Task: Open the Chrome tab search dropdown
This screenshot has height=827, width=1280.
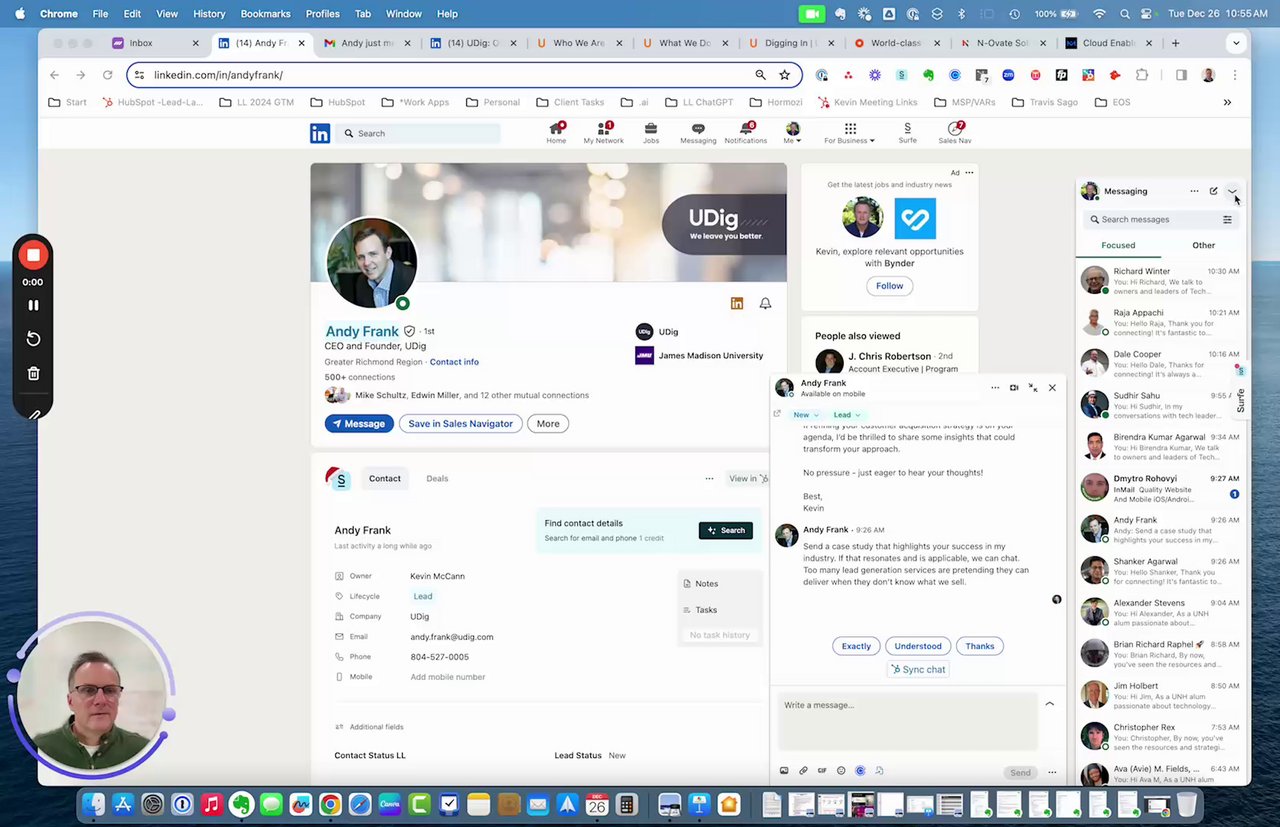Action: (x=1236, y=43)
